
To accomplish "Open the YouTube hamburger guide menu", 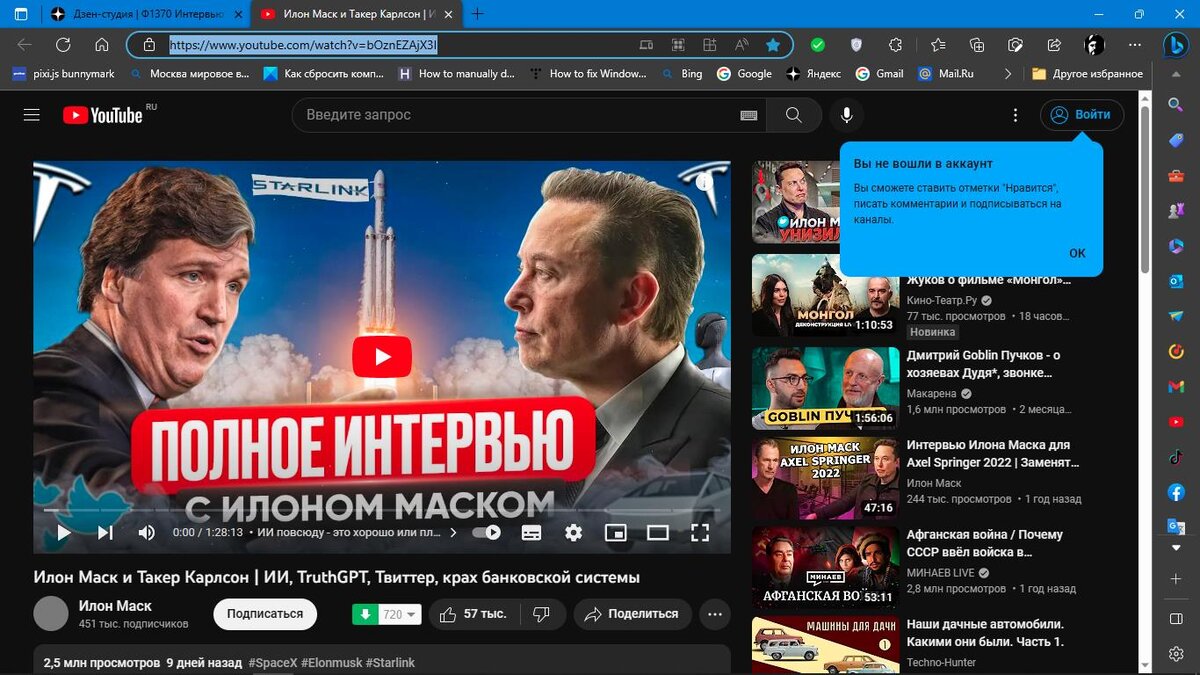I will (x=32, y=115).
